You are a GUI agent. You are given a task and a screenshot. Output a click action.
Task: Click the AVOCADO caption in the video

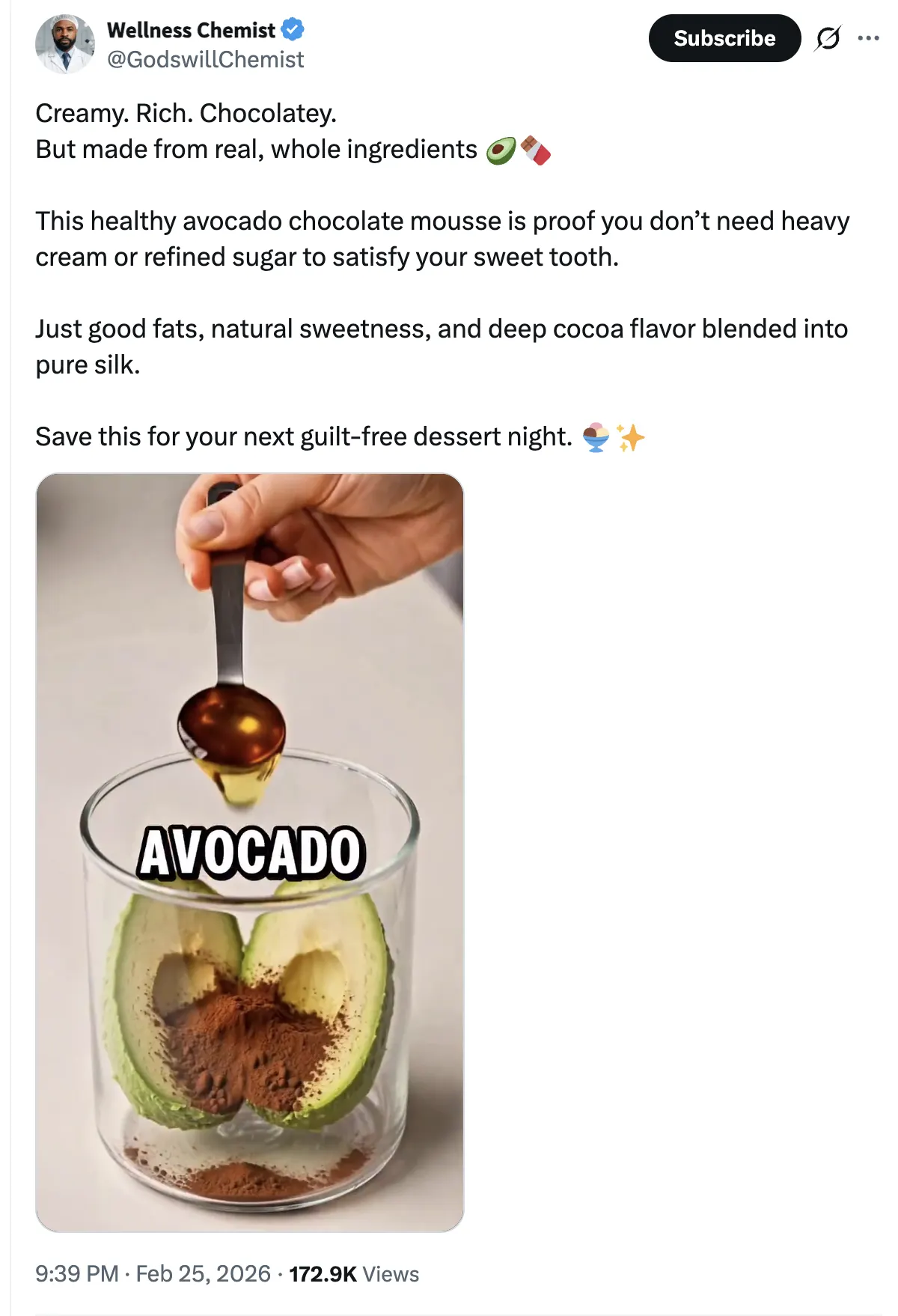251,853
